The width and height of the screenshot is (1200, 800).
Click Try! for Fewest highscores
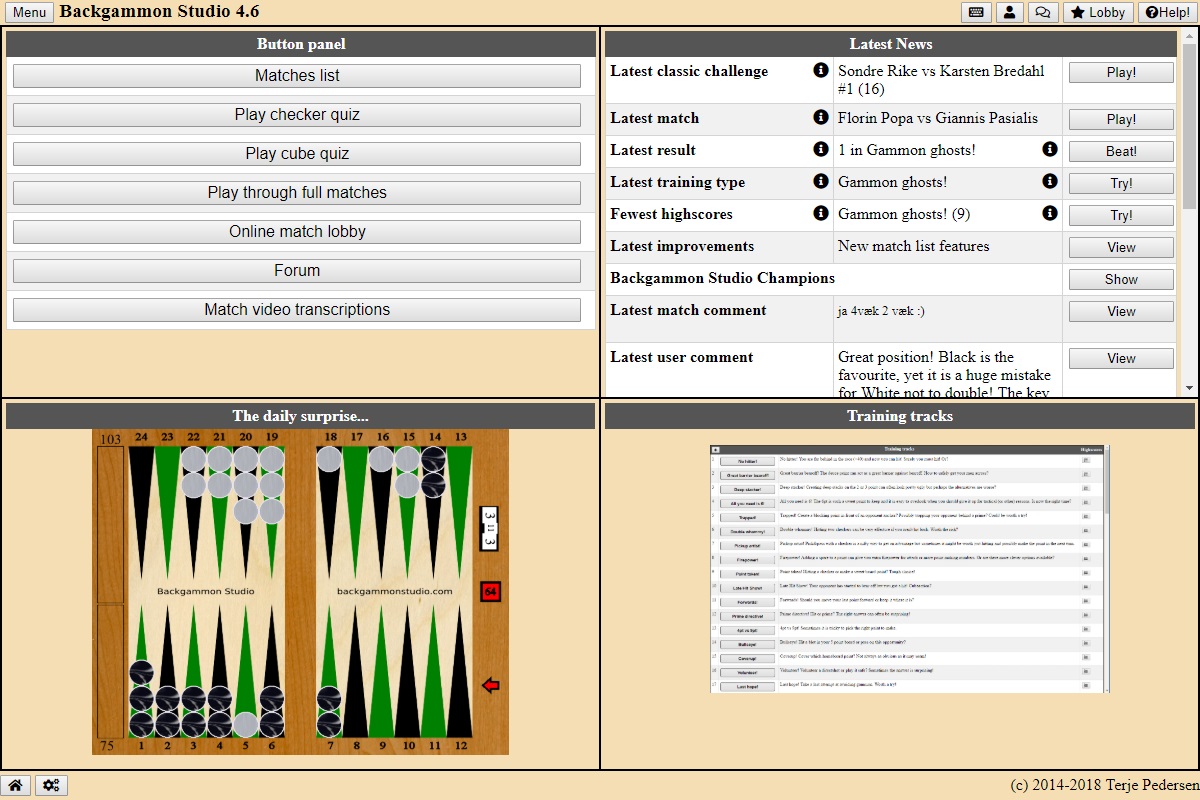point(1121,215)
